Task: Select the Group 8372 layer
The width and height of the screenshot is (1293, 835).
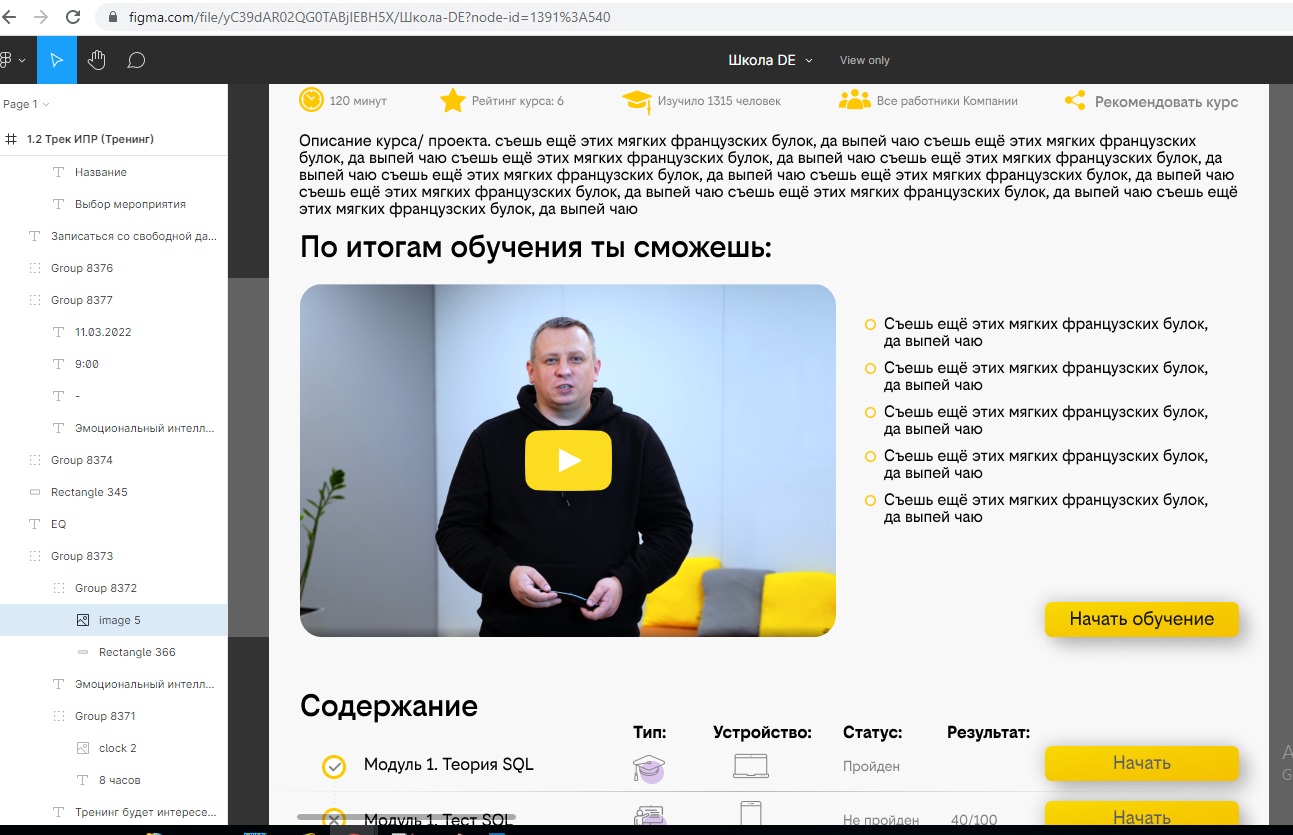Action: pyautogui.click(x=106, y=588)
